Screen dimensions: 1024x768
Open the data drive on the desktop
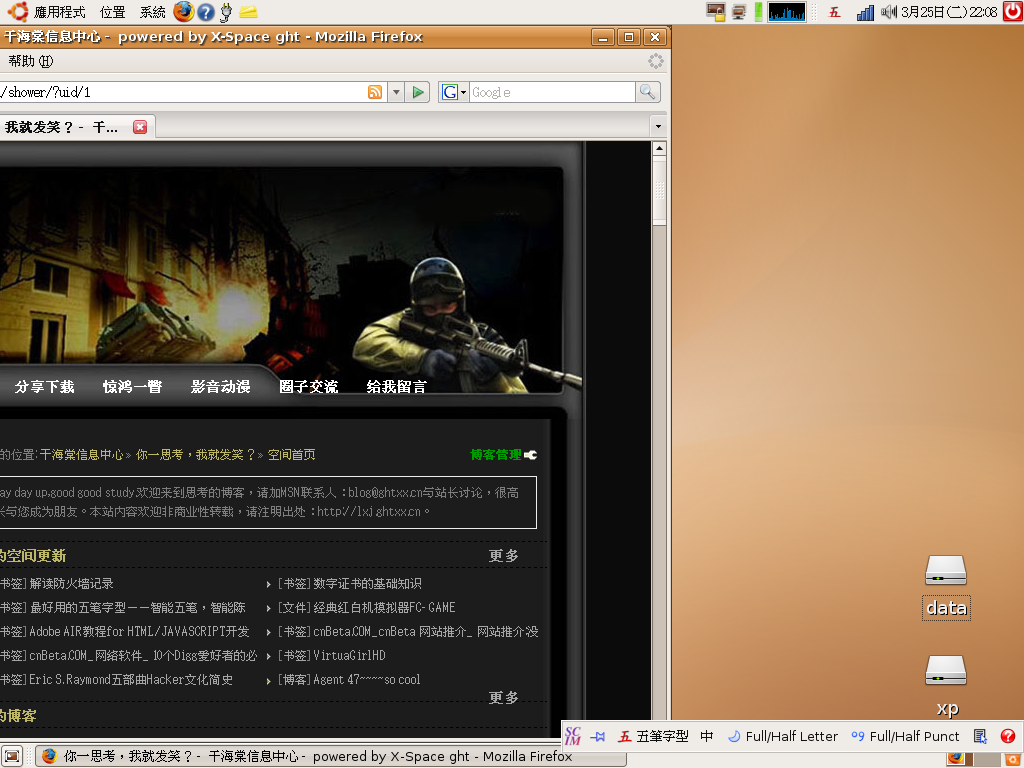pyautogui.click(x=946, y=586)
